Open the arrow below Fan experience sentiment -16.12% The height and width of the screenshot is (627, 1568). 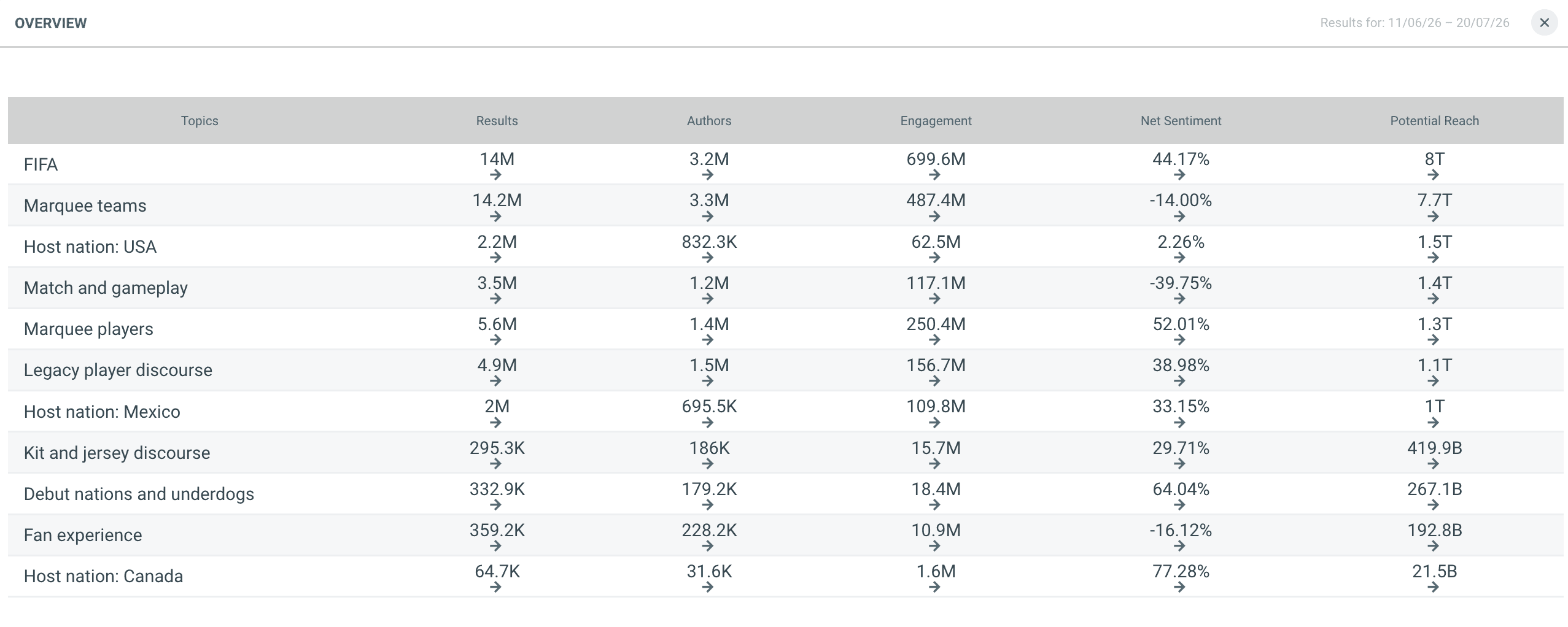[1179, 546]
